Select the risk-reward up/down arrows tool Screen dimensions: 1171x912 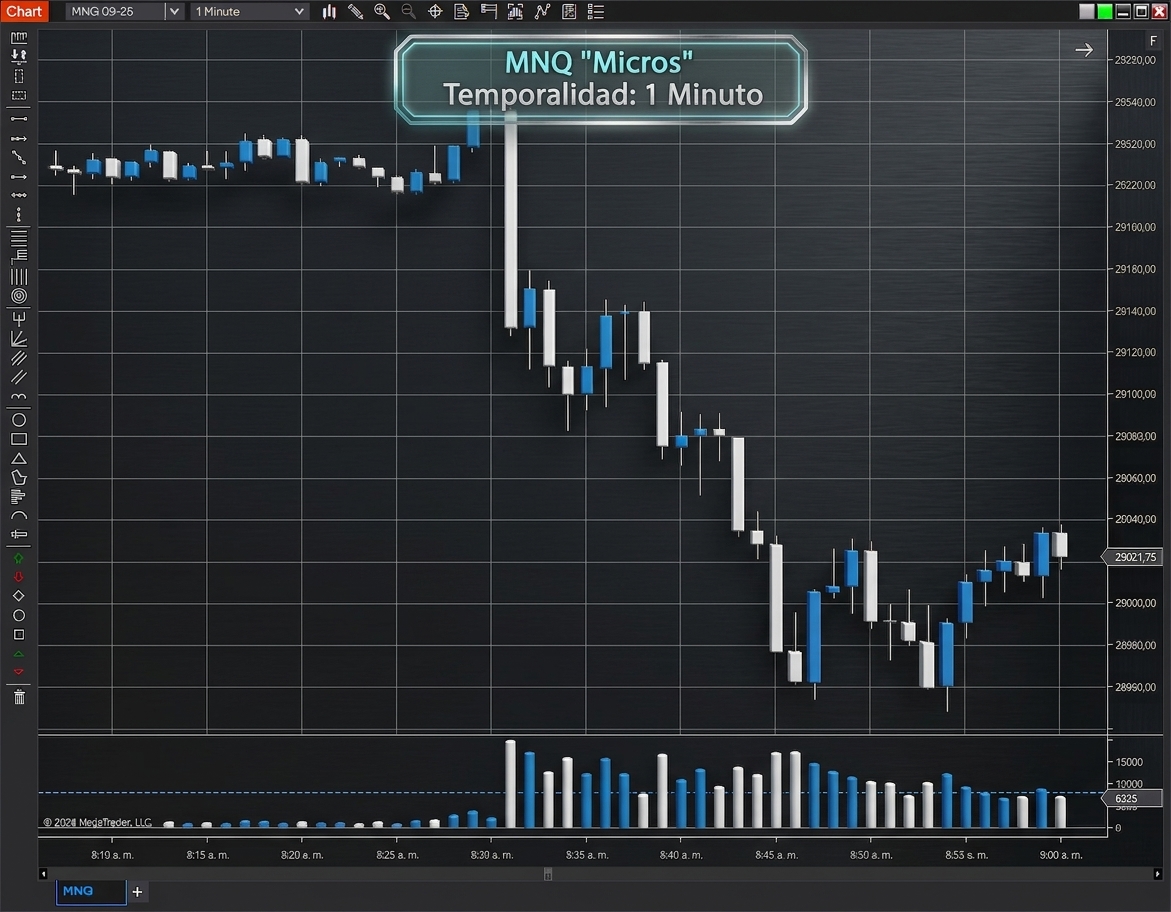click(19, 56)
